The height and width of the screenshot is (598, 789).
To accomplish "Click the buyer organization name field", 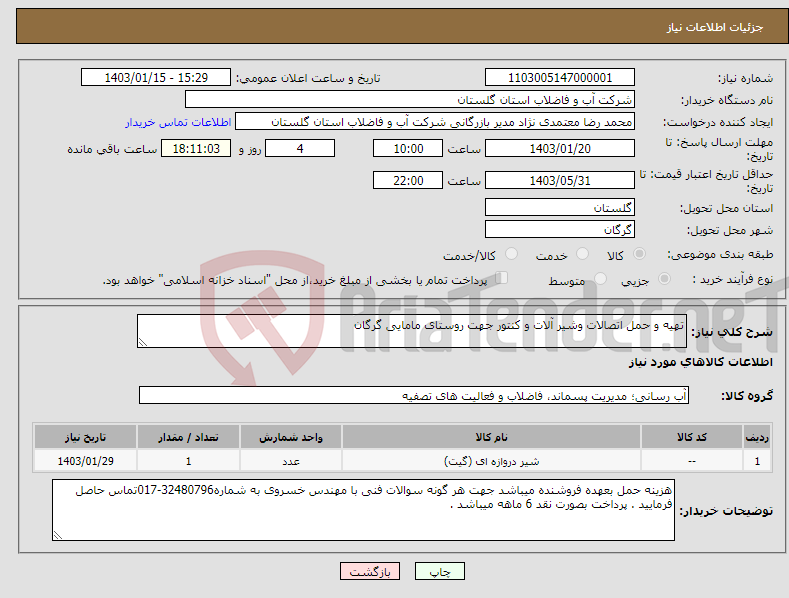I will (410, 100).
